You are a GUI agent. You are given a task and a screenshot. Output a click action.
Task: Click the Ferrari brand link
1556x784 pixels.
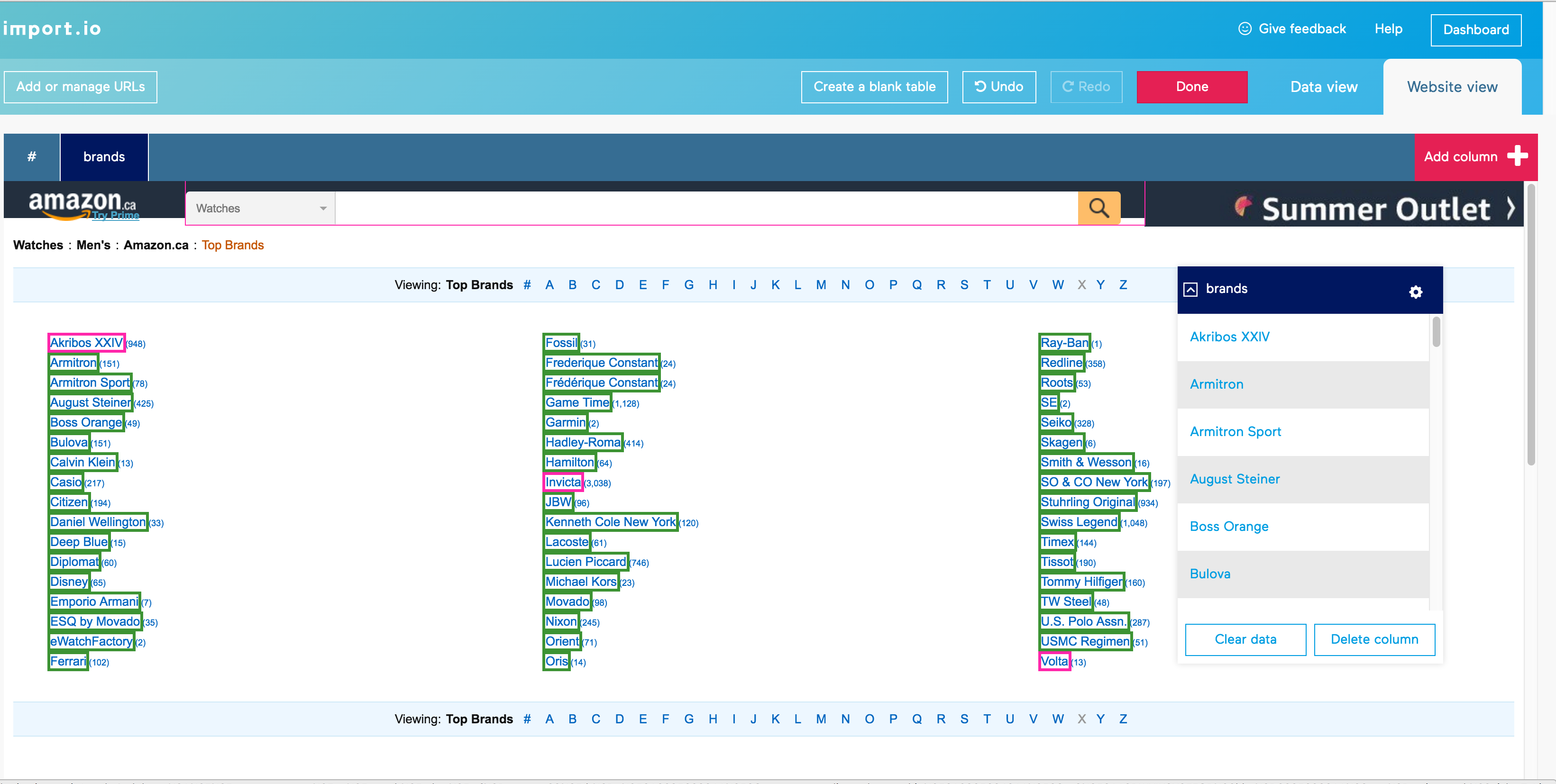coord(68,661)
